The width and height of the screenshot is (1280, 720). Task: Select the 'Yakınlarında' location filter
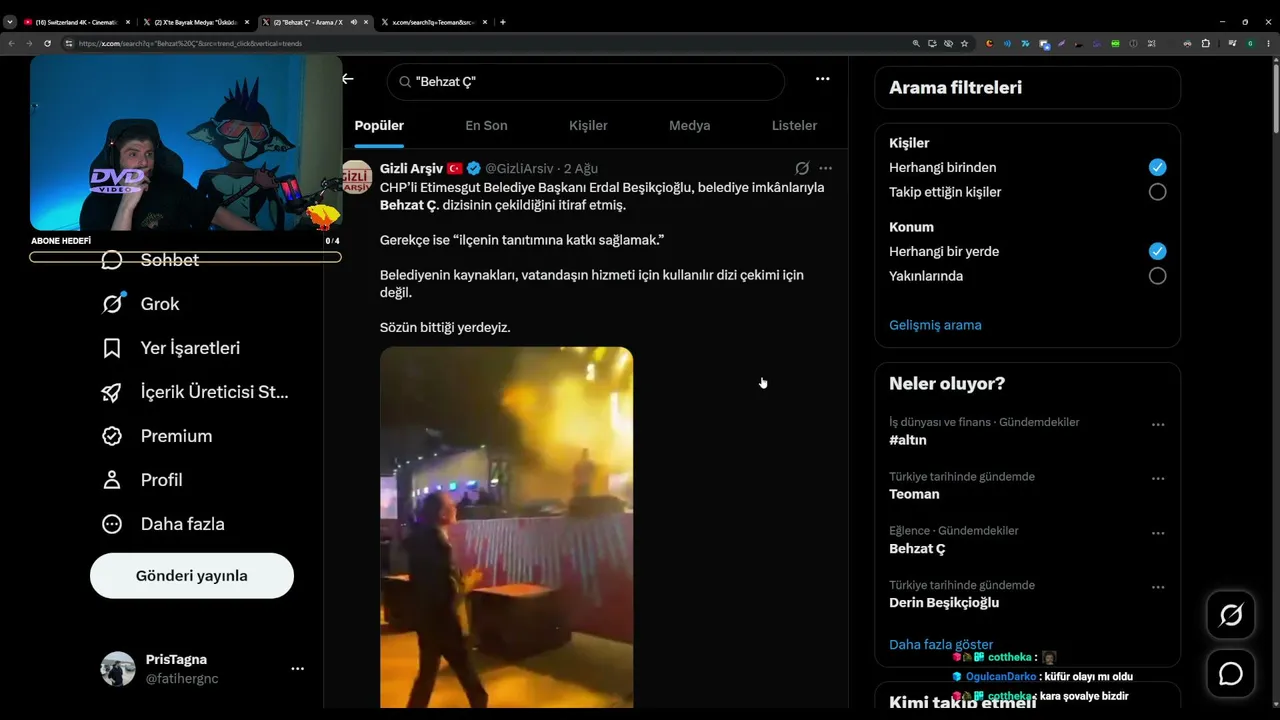point(1157,276)
